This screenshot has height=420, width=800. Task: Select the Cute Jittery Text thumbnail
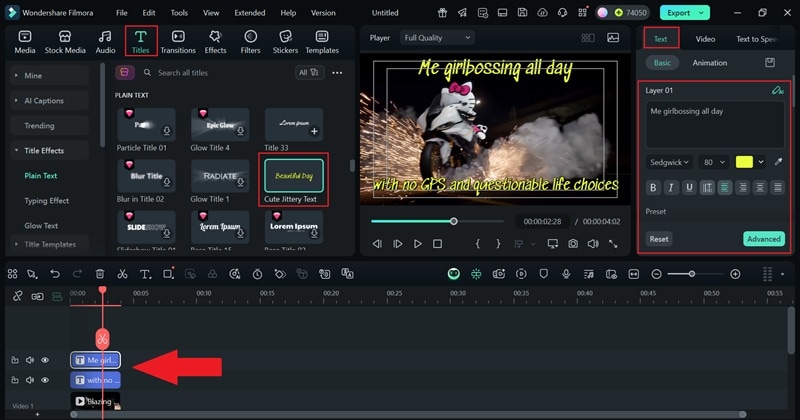click(x=294, y=176)
